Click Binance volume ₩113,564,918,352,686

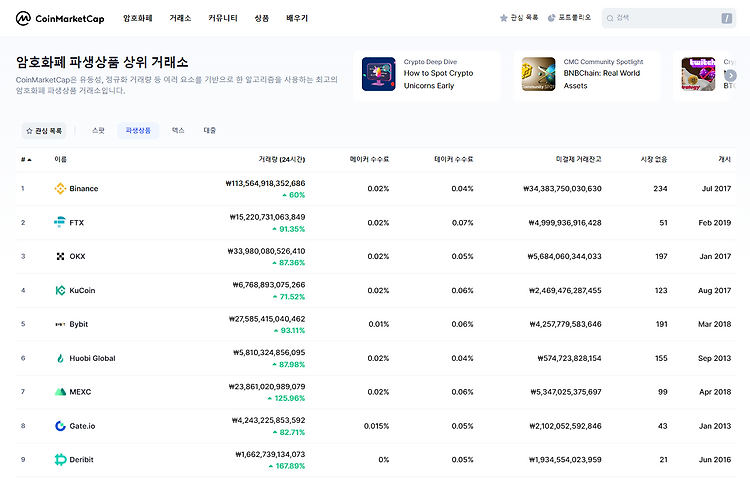(x=265, y=183)
